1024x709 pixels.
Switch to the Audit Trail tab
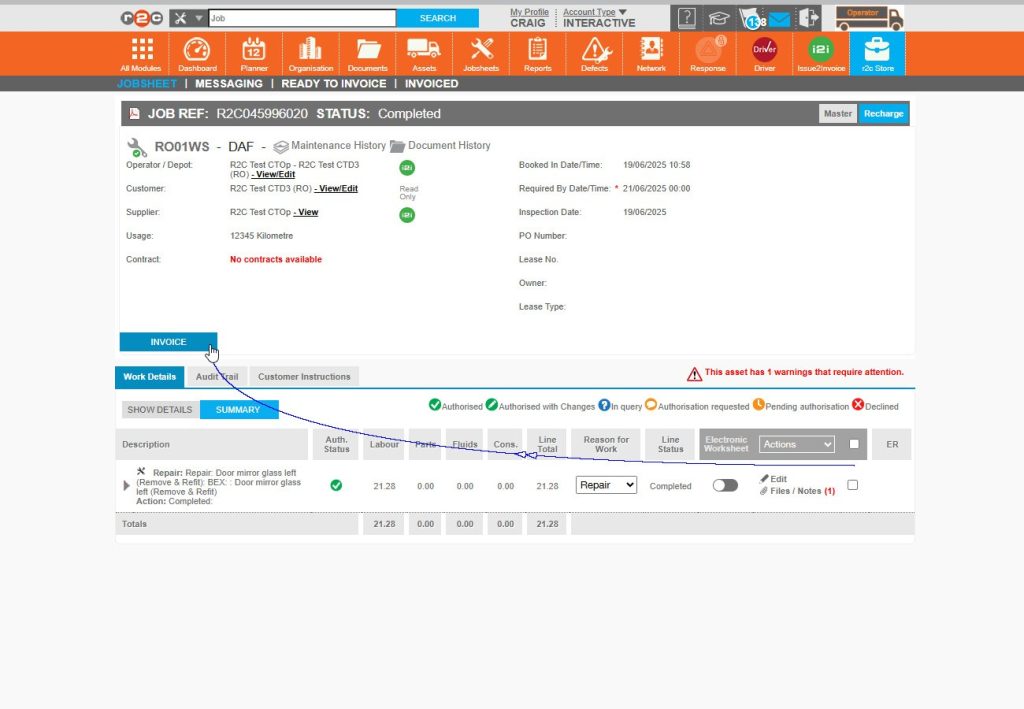pos(216,376)
